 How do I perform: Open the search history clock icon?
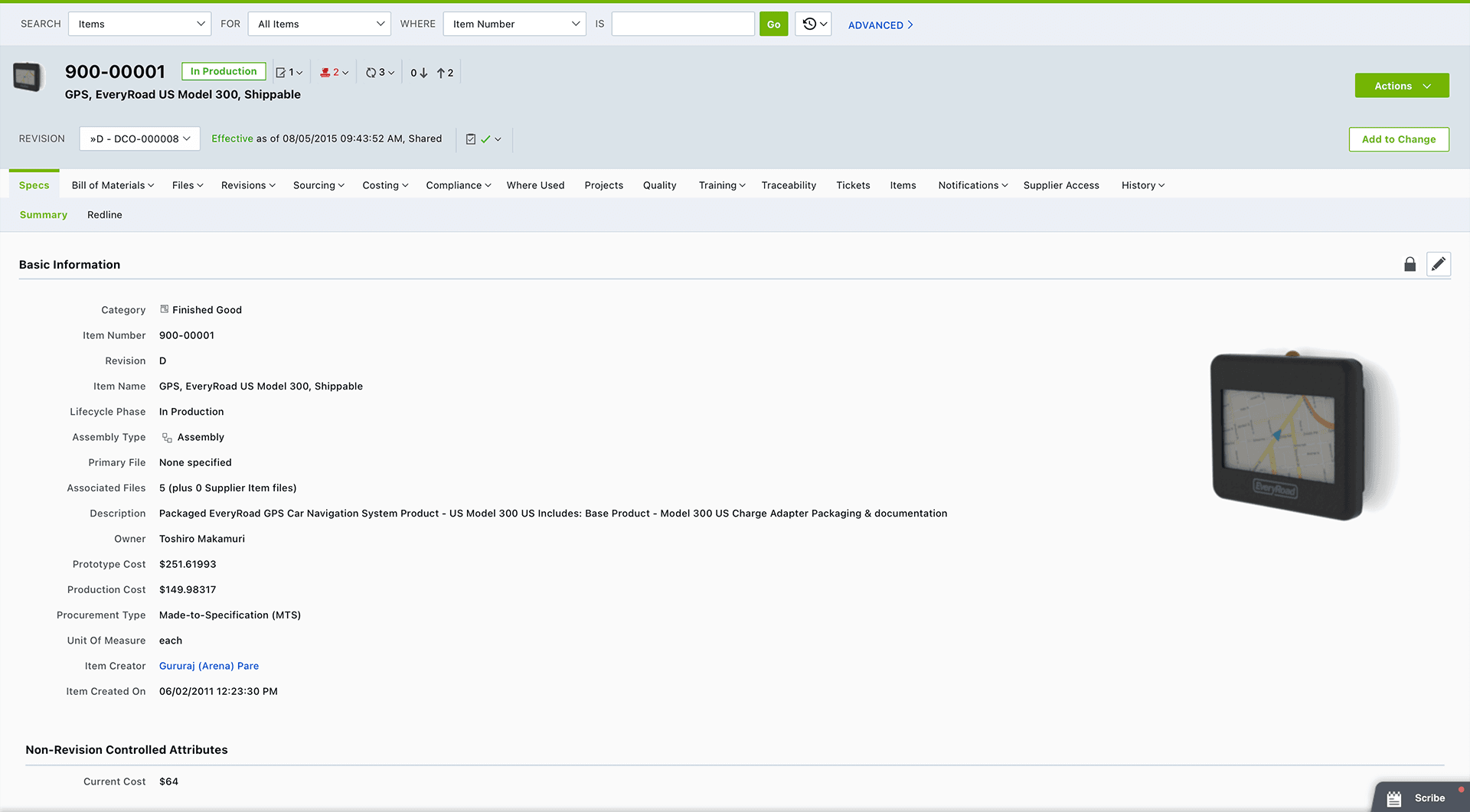coord(813,24)
